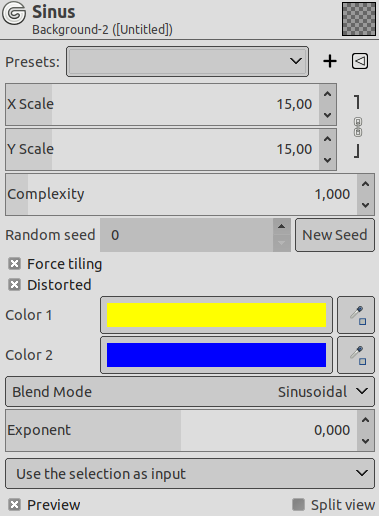379x516 pixels.
Task: Pick Color 1 with eyedropper icon
Action: [x=356, y=315]
